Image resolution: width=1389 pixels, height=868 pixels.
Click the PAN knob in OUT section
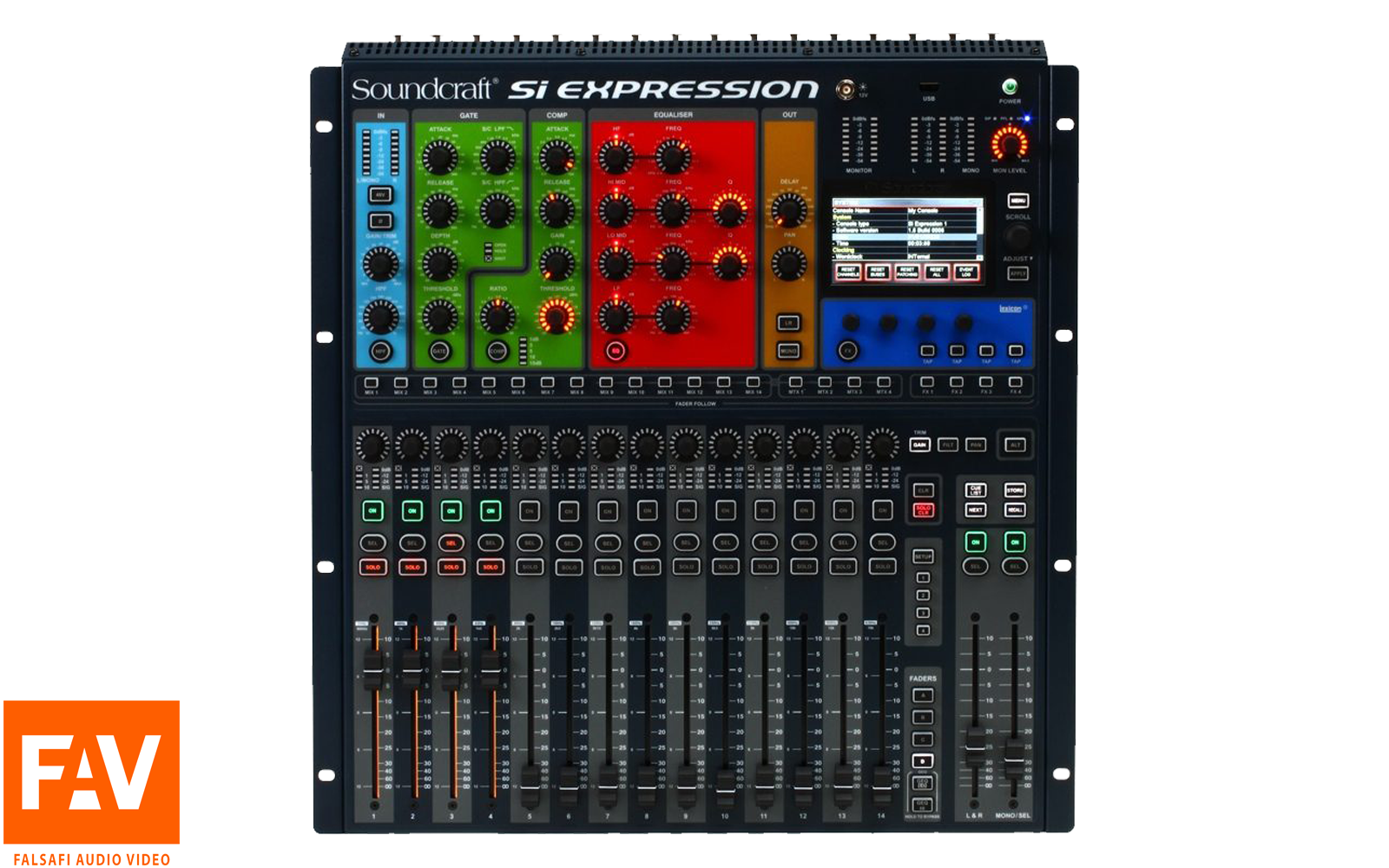pyautogui.click(x=788, y=263)
